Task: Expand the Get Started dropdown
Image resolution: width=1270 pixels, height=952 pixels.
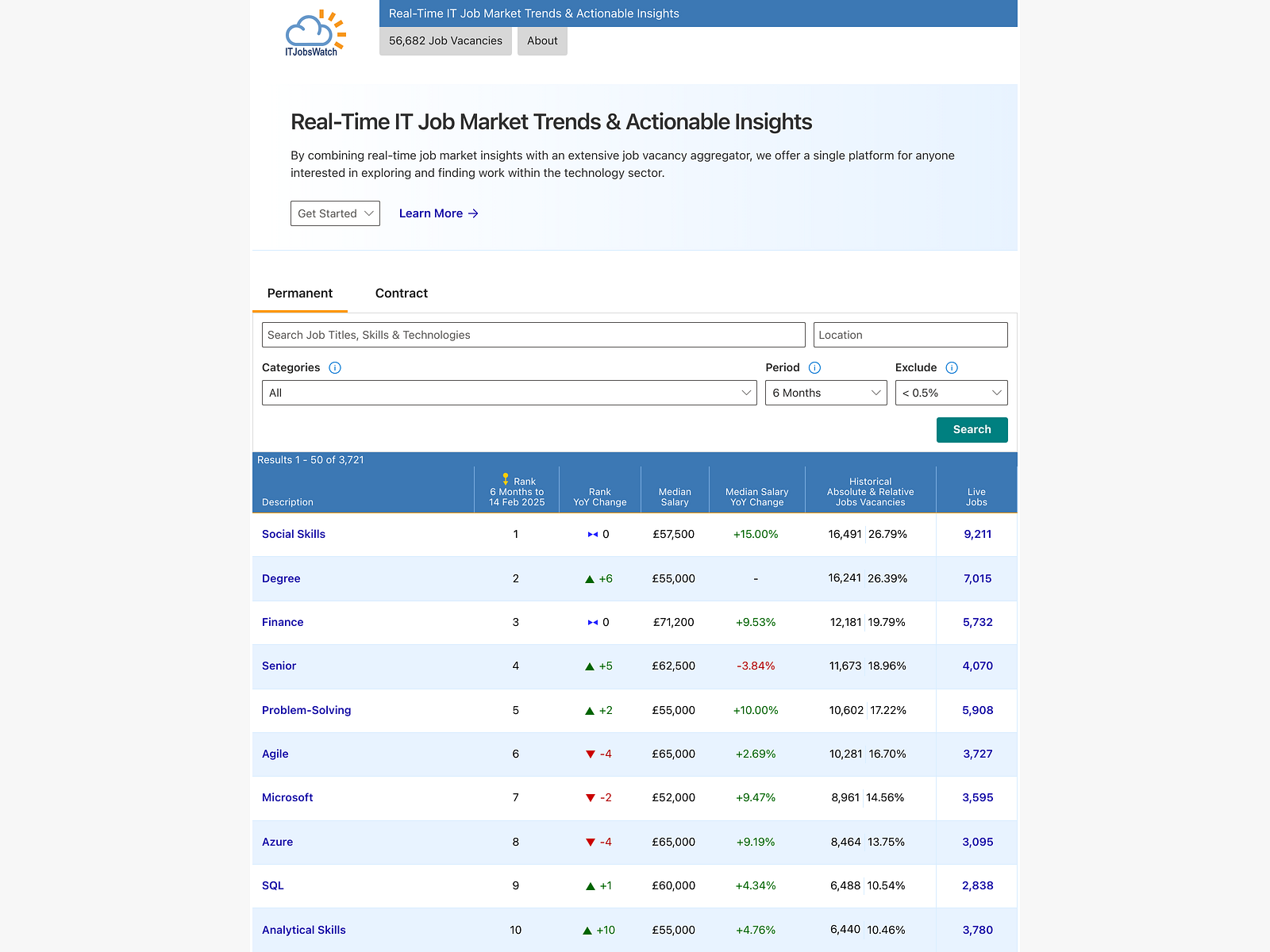Action: [334, 213]
